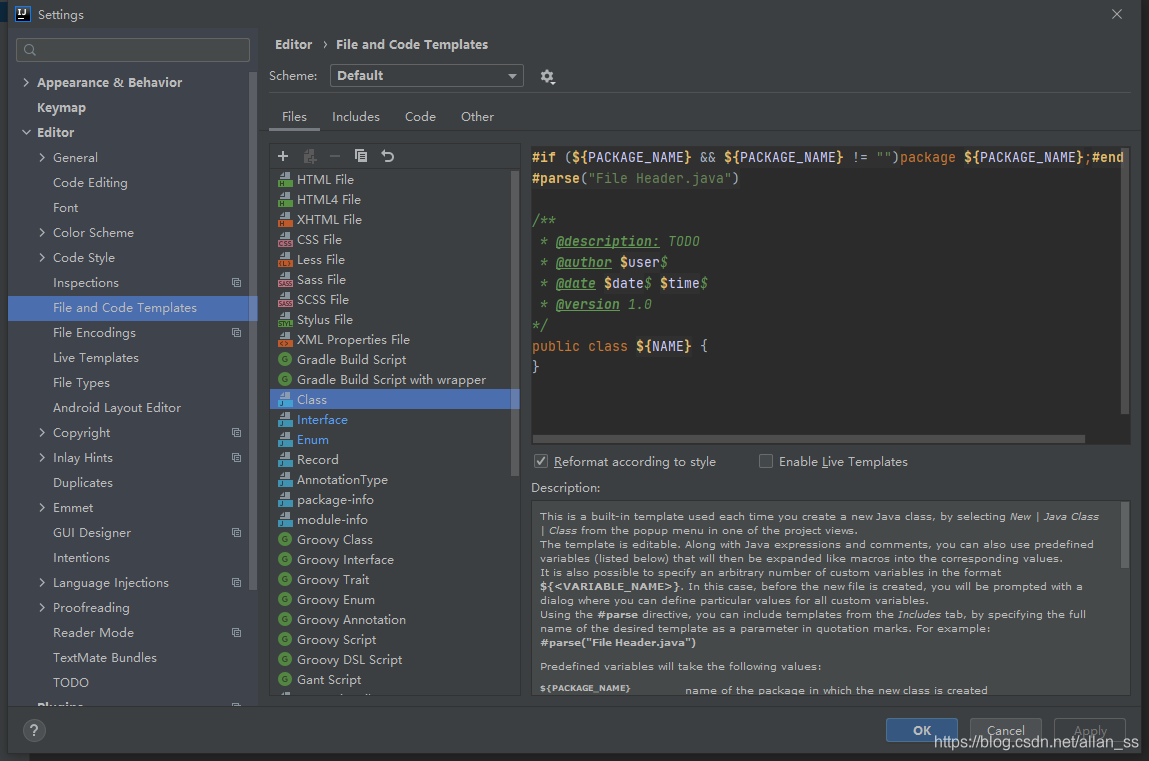The width and height of the screenshot is (1149, 761).
Task: Expand Appearance & Behavior section
Action: tap(26, 82)
